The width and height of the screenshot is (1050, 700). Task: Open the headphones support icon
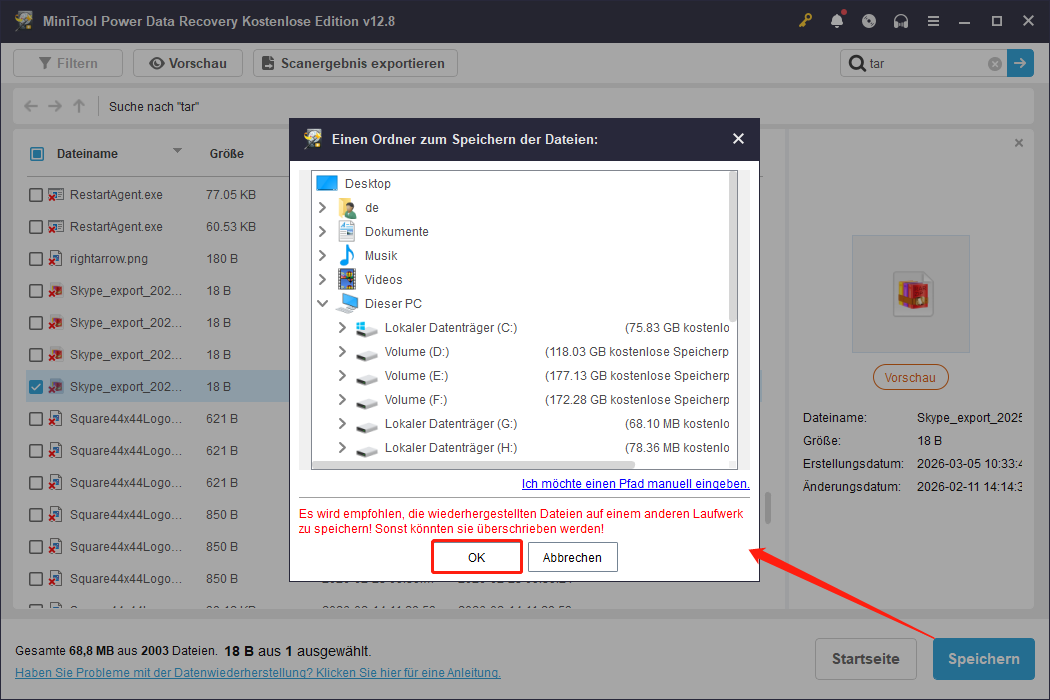click(901, 21)
